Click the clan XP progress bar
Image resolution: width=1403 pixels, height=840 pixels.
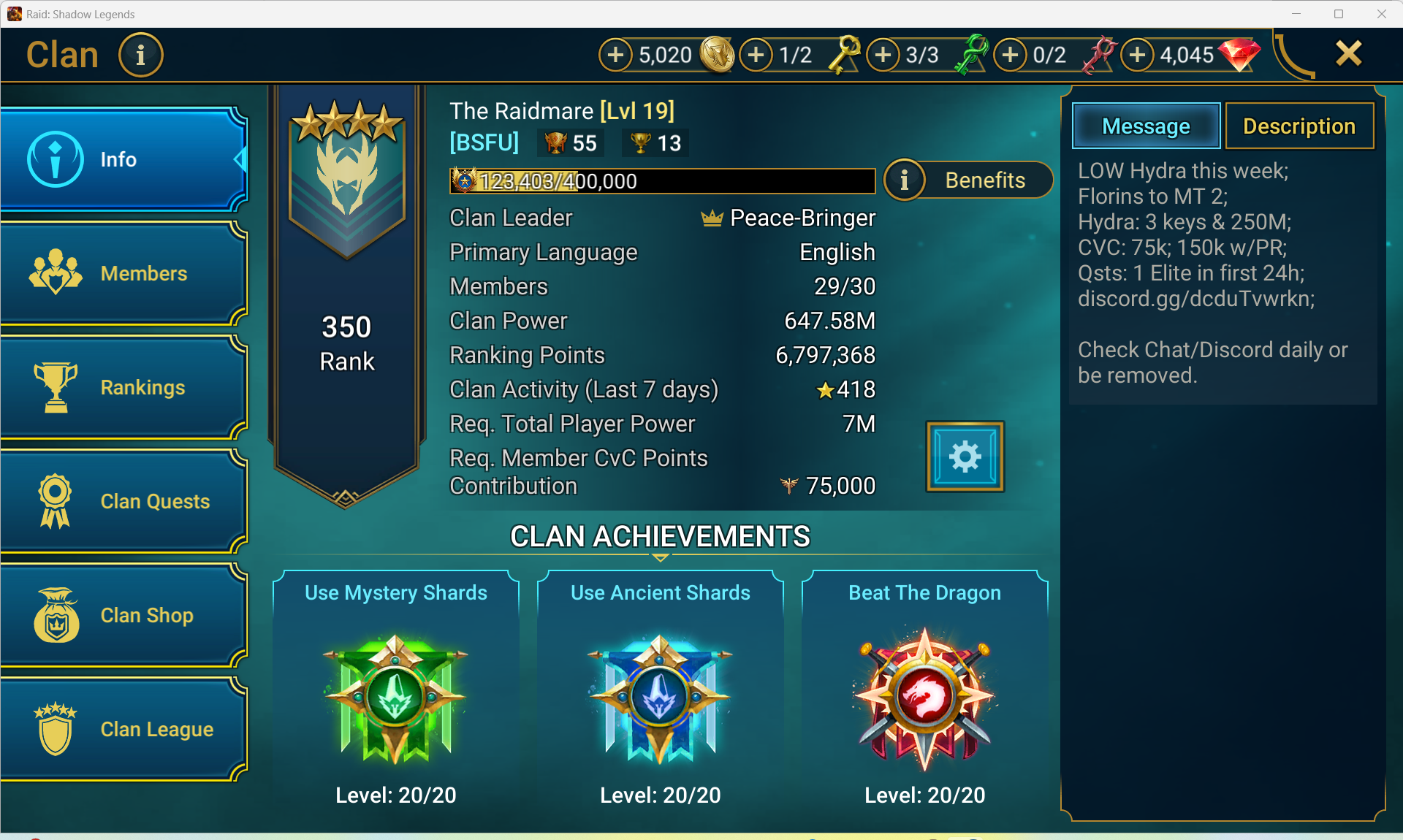point(662,180)
